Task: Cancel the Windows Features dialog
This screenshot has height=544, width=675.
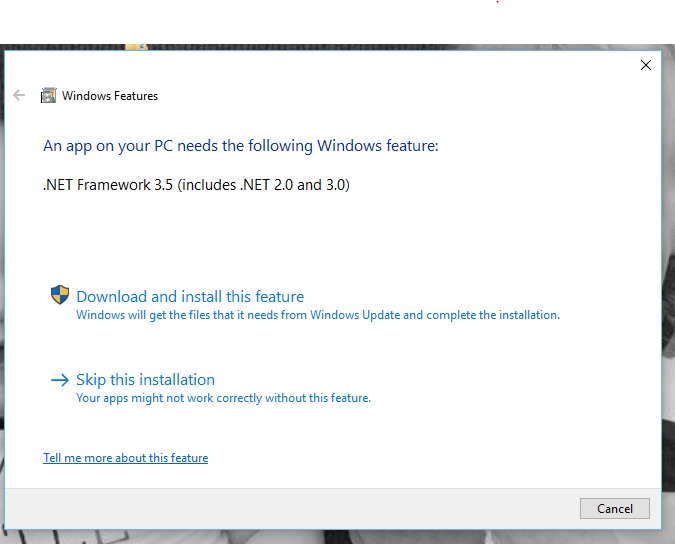Action: click(x=615, y=509)
